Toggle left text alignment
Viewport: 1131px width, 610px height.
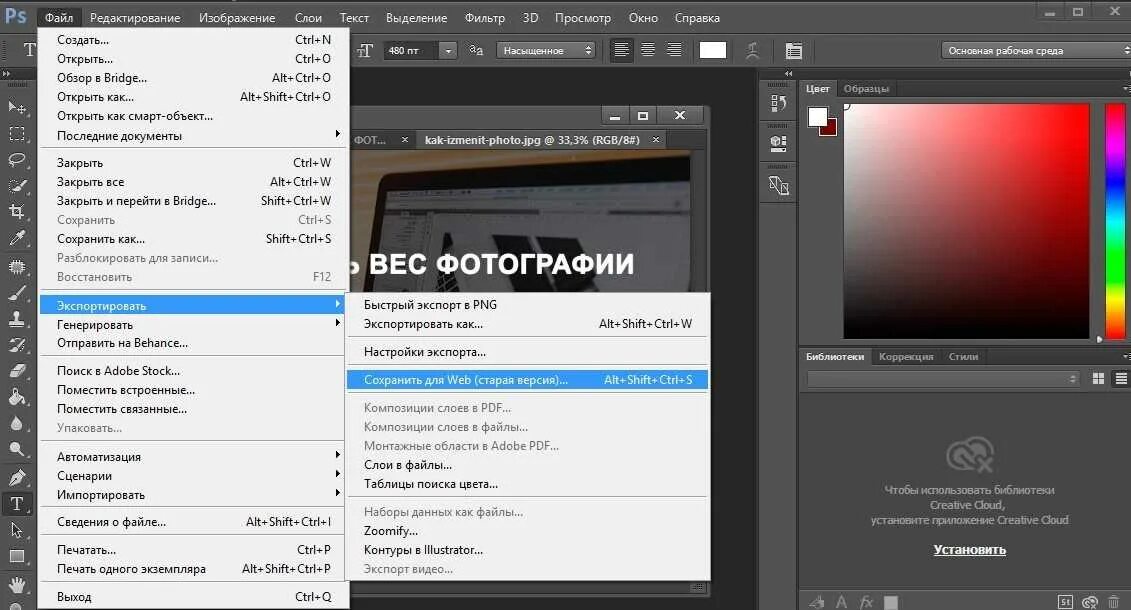[621, 50]
